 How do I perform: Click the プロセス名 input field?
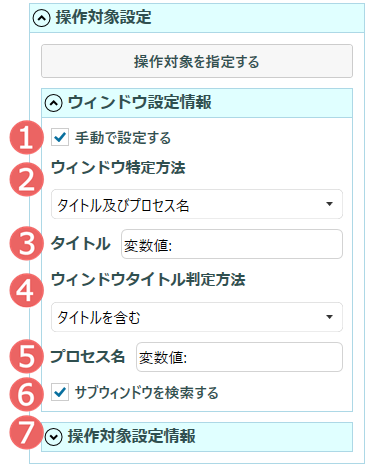239,357
